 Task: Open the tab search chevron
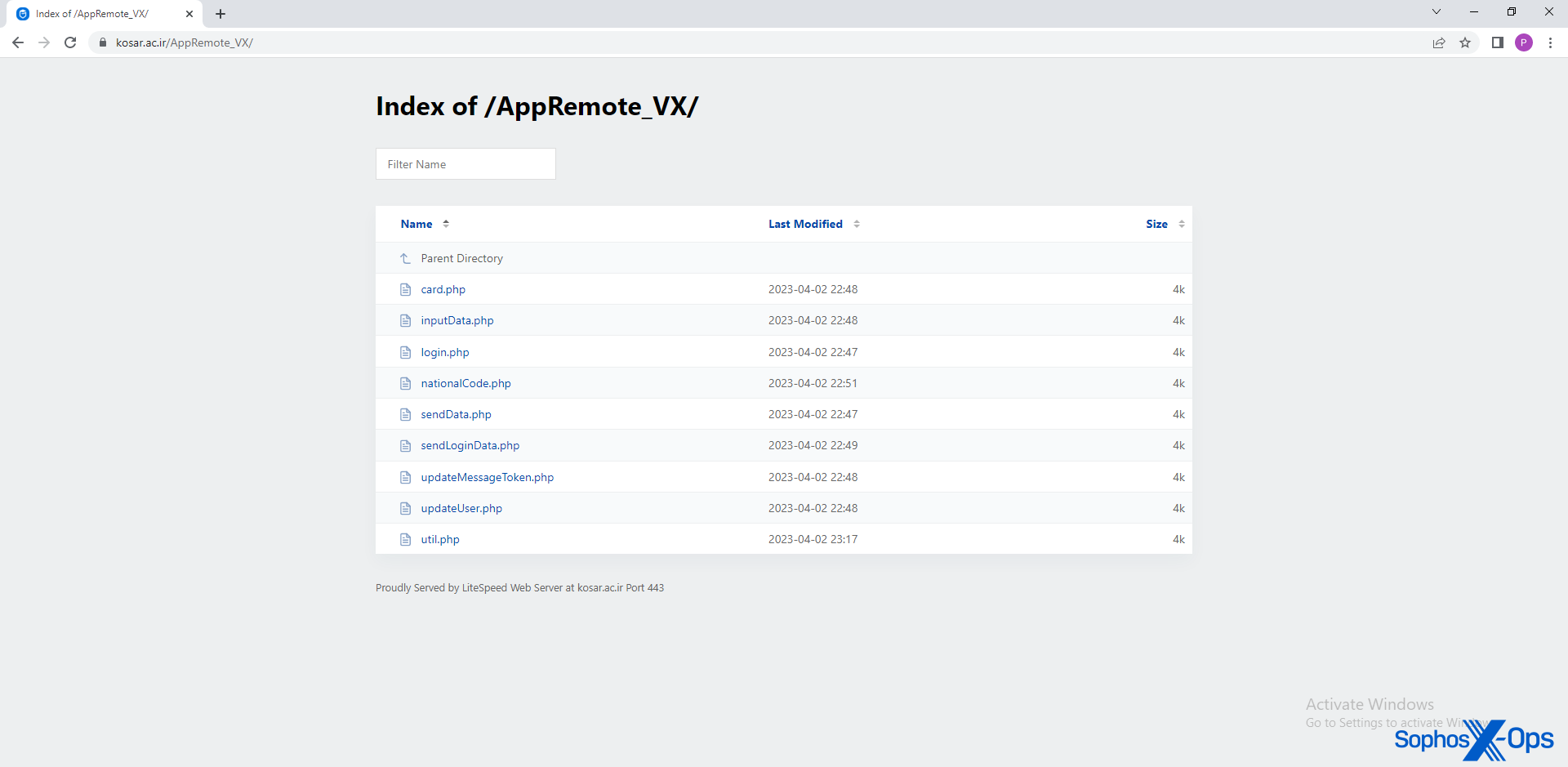click(1437, 12)
